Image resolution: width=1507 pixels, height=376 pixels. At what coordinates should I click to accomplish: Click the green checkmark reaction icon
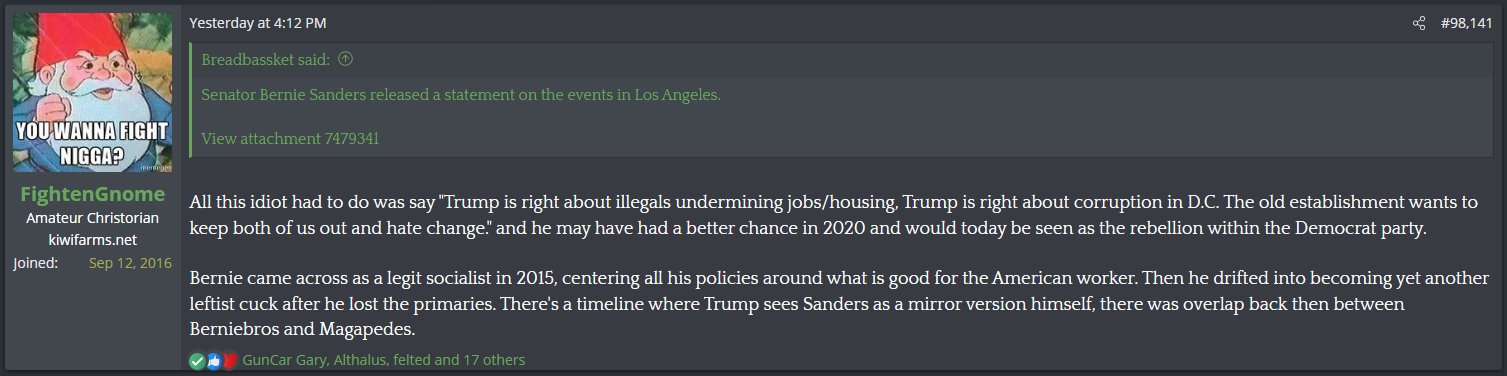pyautogui.click(x=197, y=360)
